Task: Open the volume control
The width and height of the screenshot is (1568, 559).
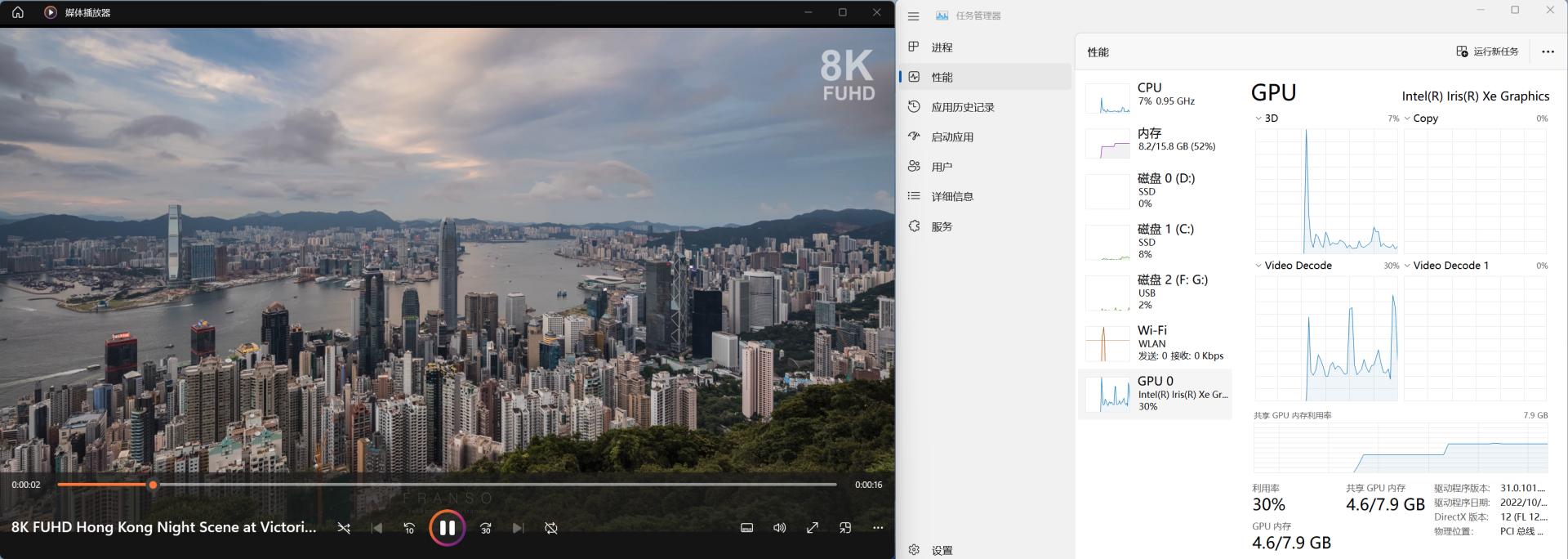Action: 780,528
